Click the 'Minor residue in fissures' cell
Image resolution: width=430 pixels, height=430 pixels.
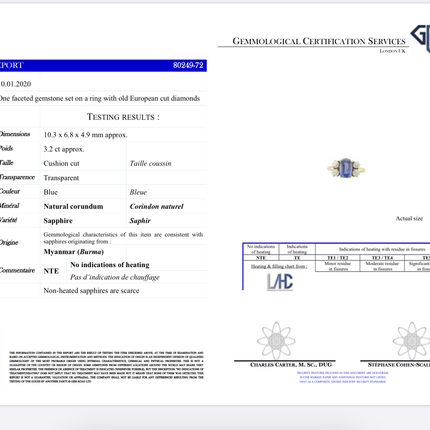click(338, 266)
